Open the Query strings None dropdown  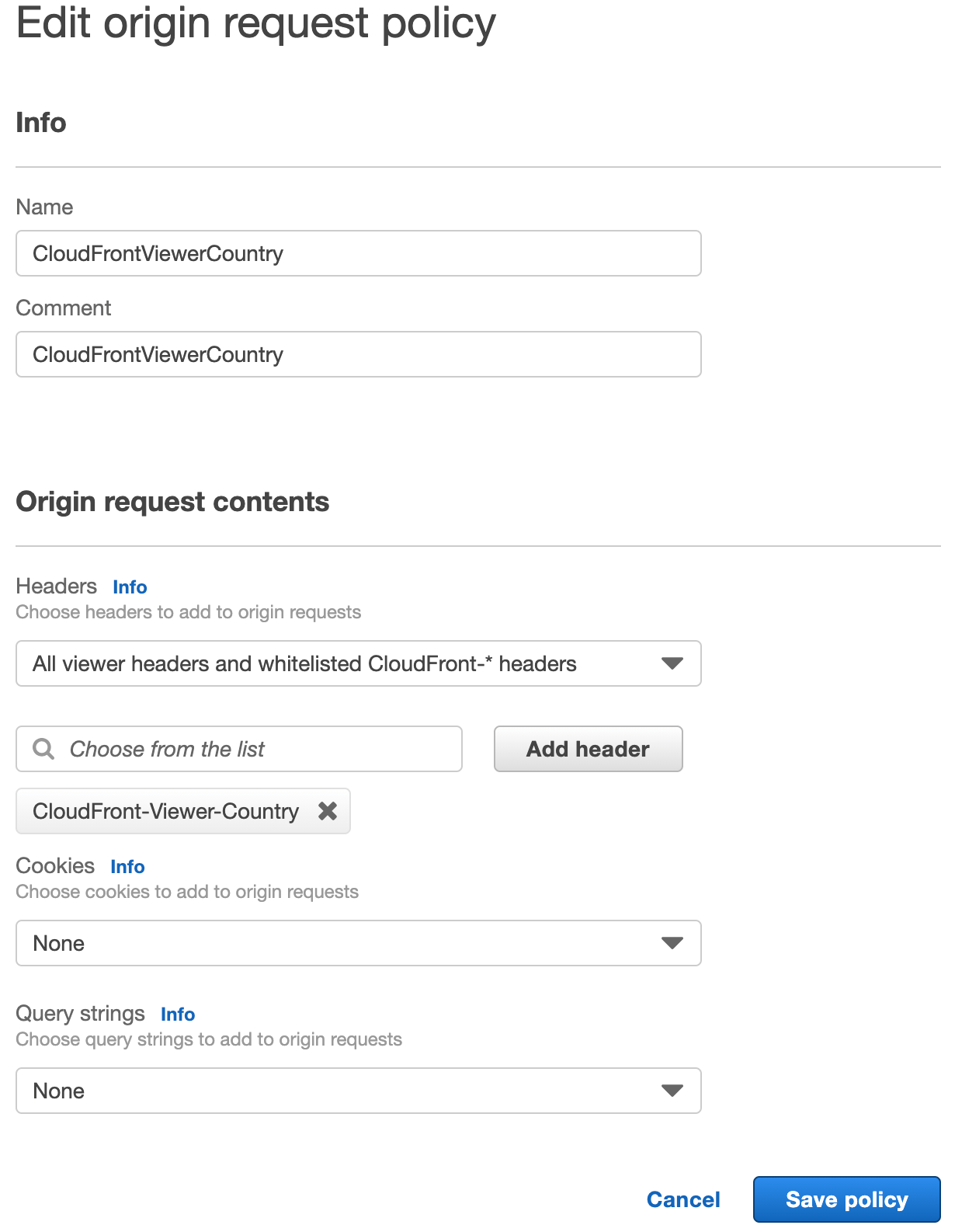click(x=358, y=1091)
